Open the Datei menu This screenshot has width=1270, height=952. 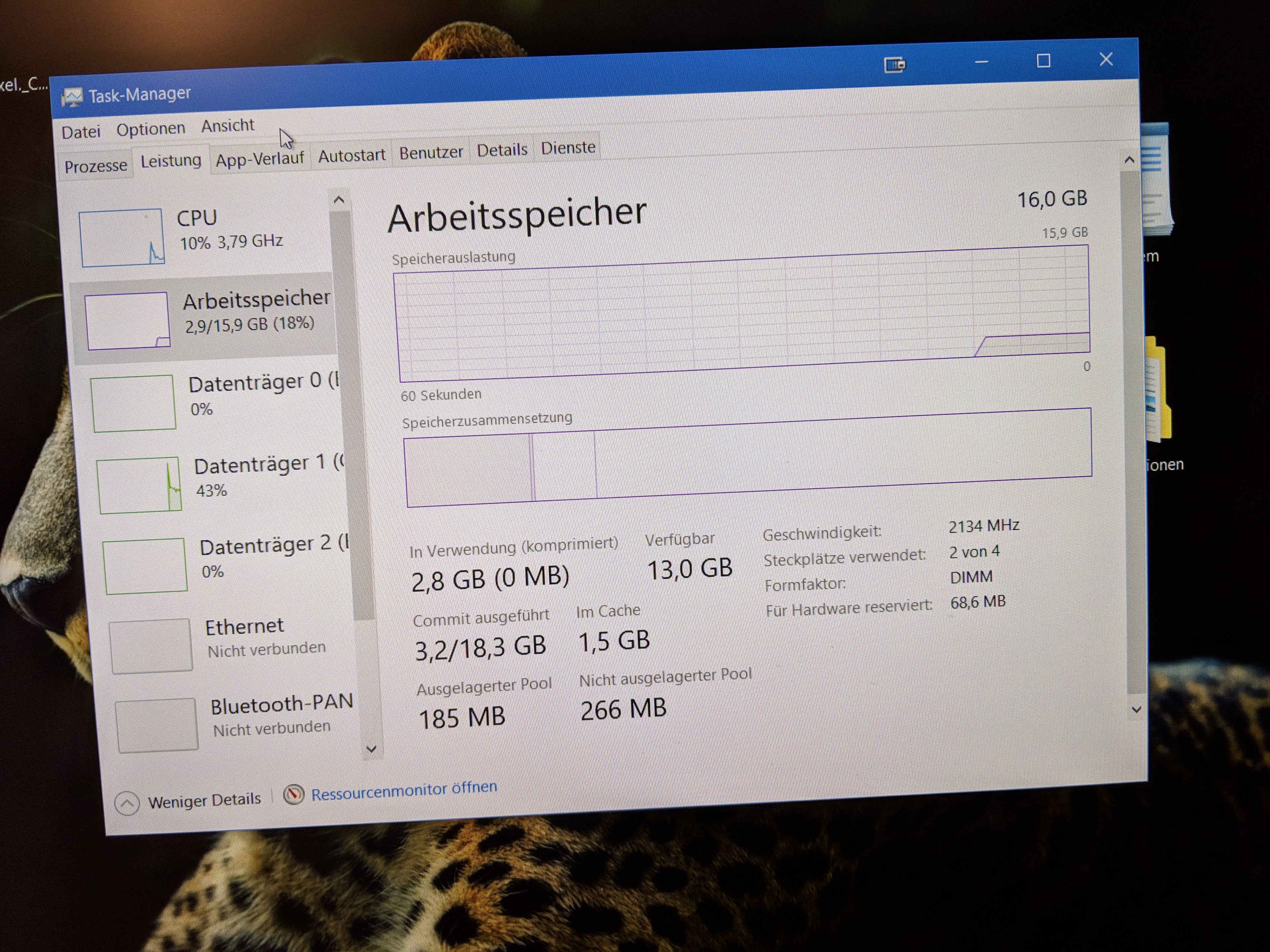pyautogui.click(x=81, y=132)
